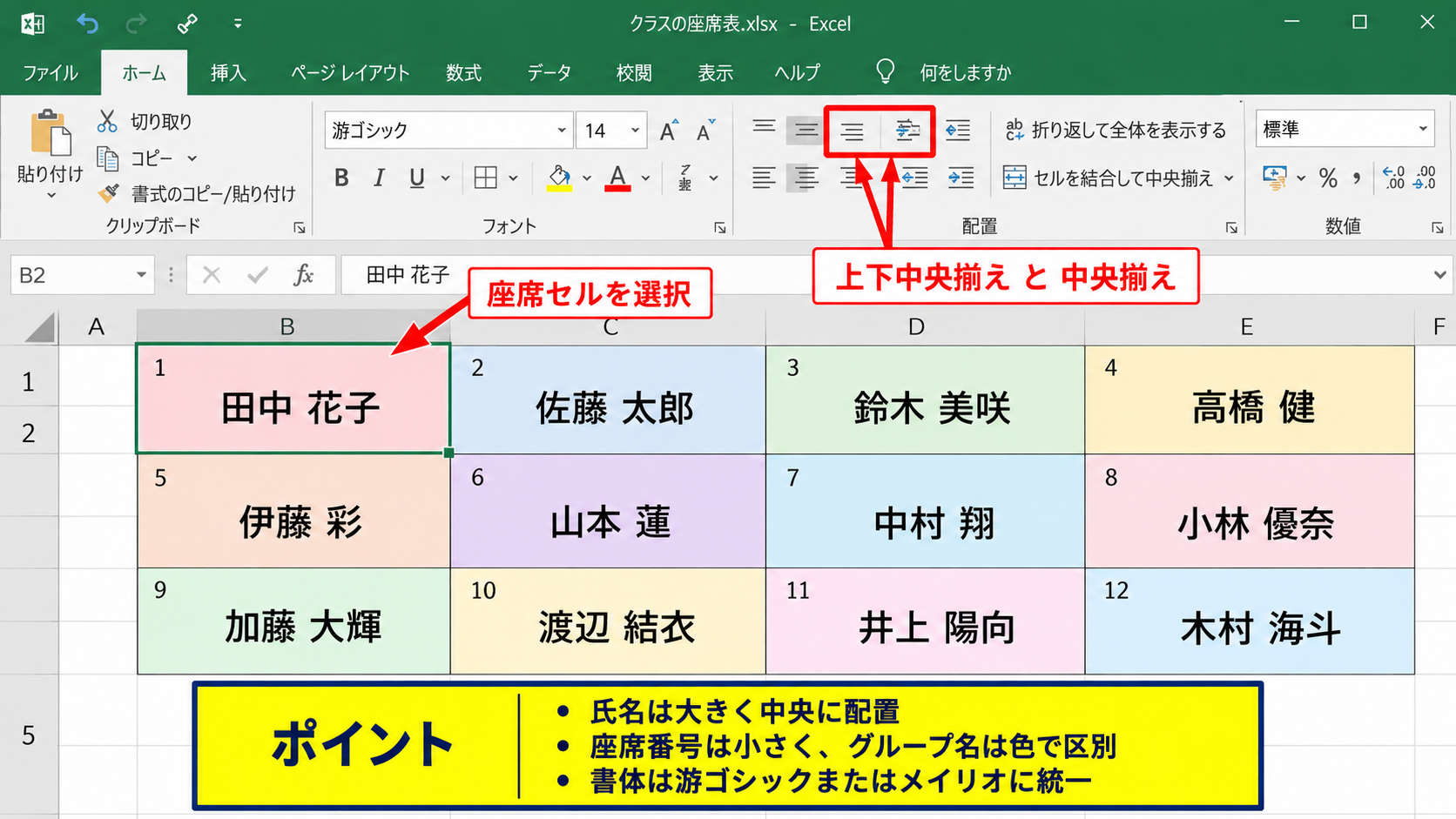
Task: Apply comma style number format
Action: tap(1357, 178)
